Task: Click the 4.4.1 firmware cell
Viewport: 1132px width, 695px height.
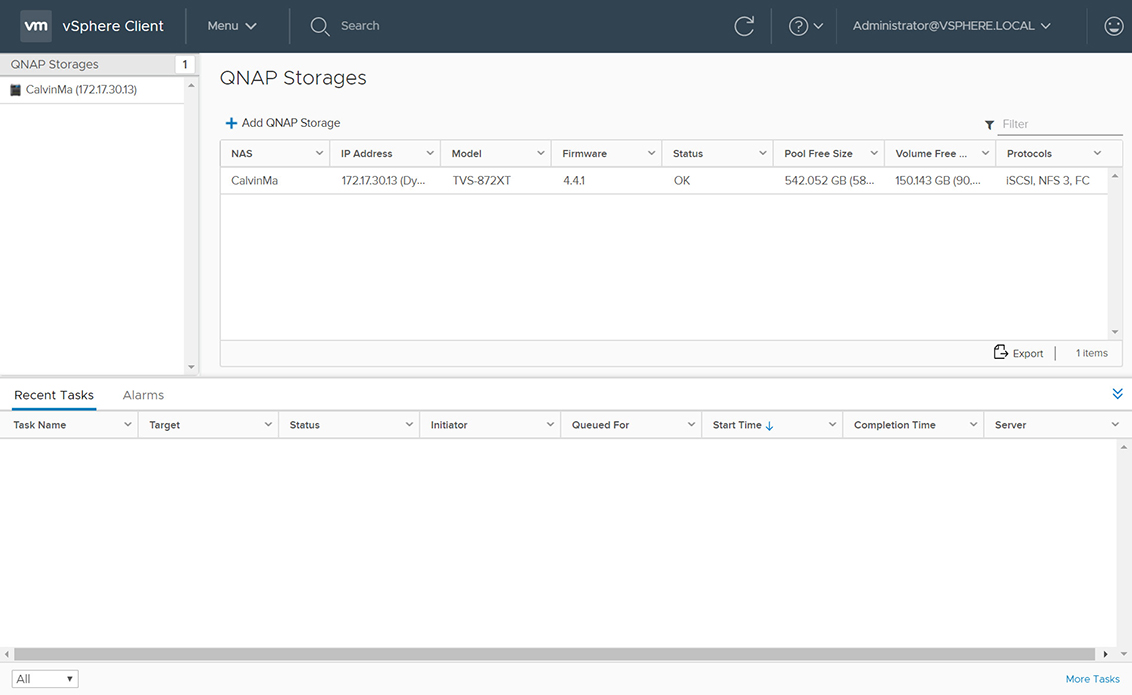Action: click(574, 180)
